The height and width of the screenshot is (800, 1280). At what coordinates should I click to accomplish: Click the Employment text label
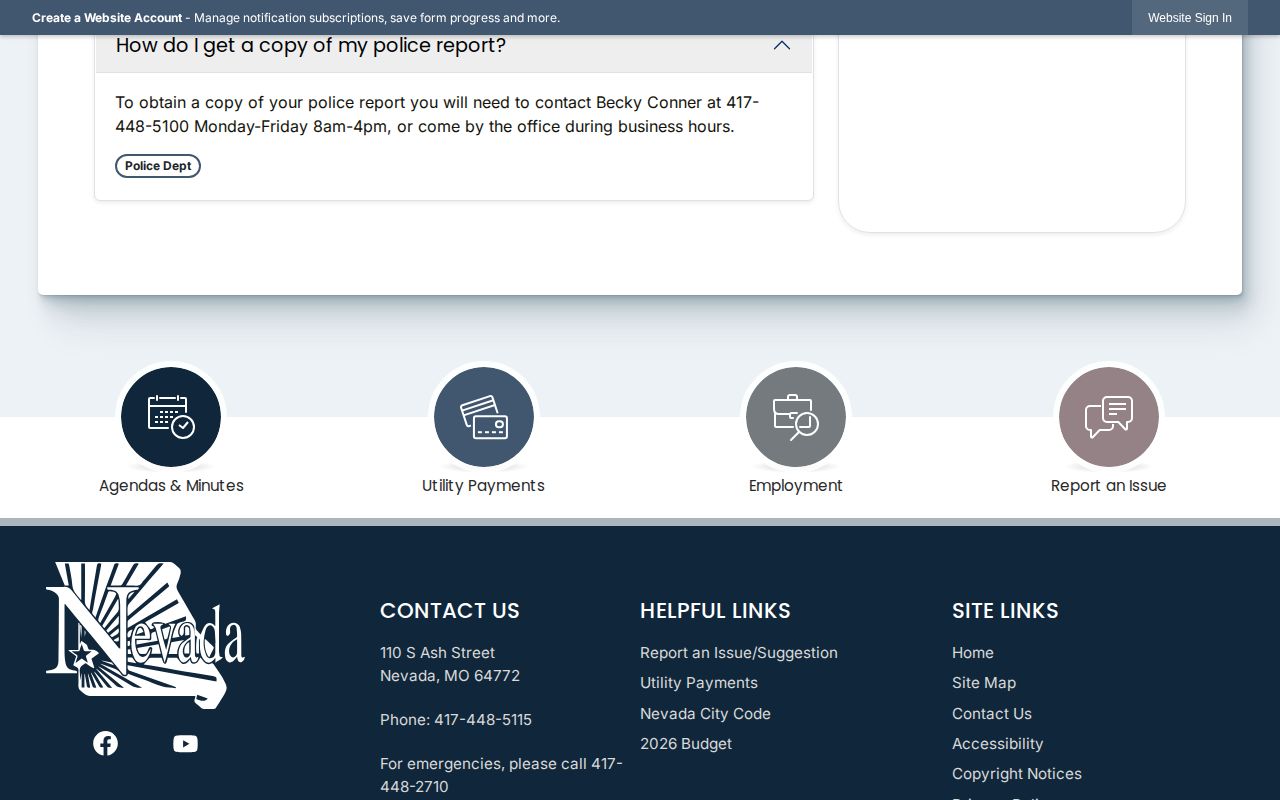tap(796, 486)
